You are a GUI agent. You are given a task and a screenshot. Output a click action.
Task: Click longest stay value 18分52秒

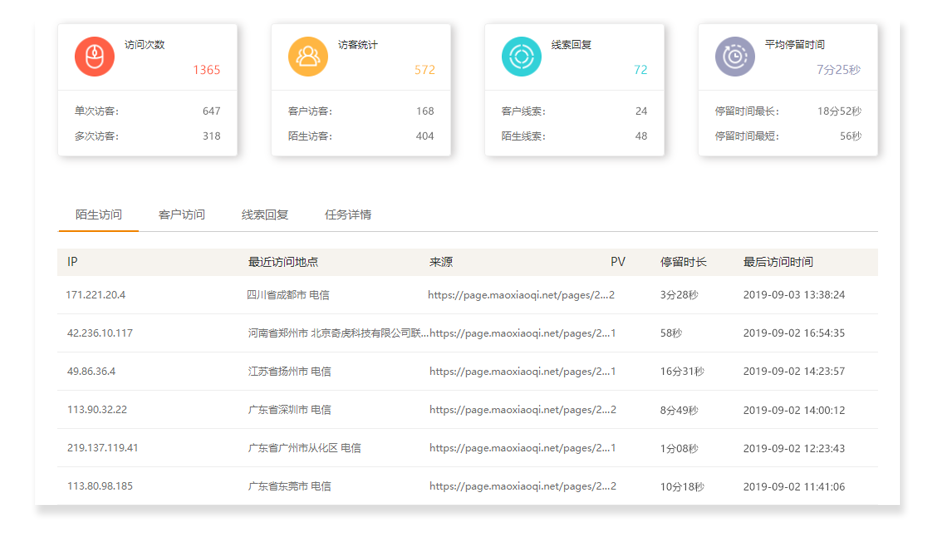pyautogui.click(x=839, y=111)
